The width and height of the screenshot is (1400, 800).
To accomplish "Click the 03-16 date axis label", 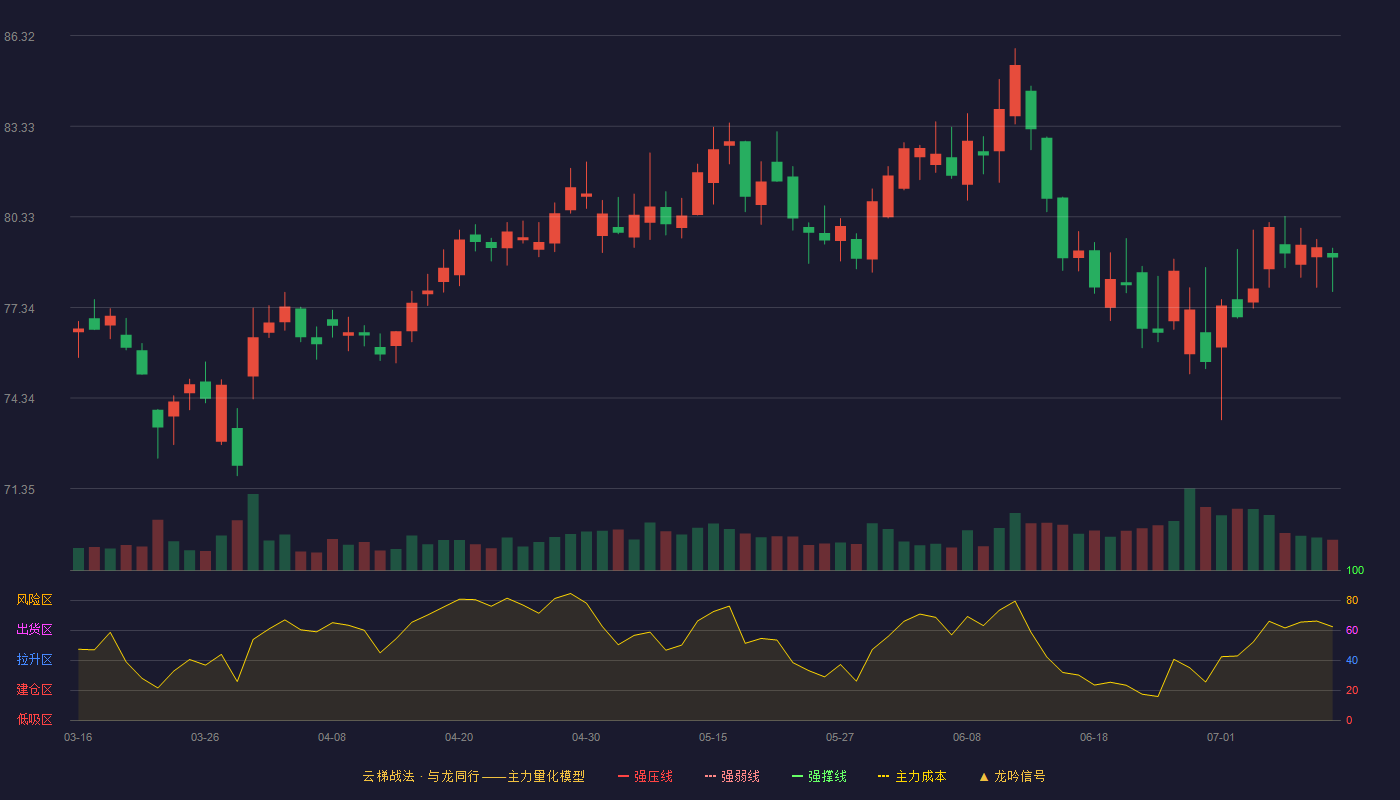I will [78, 737].
